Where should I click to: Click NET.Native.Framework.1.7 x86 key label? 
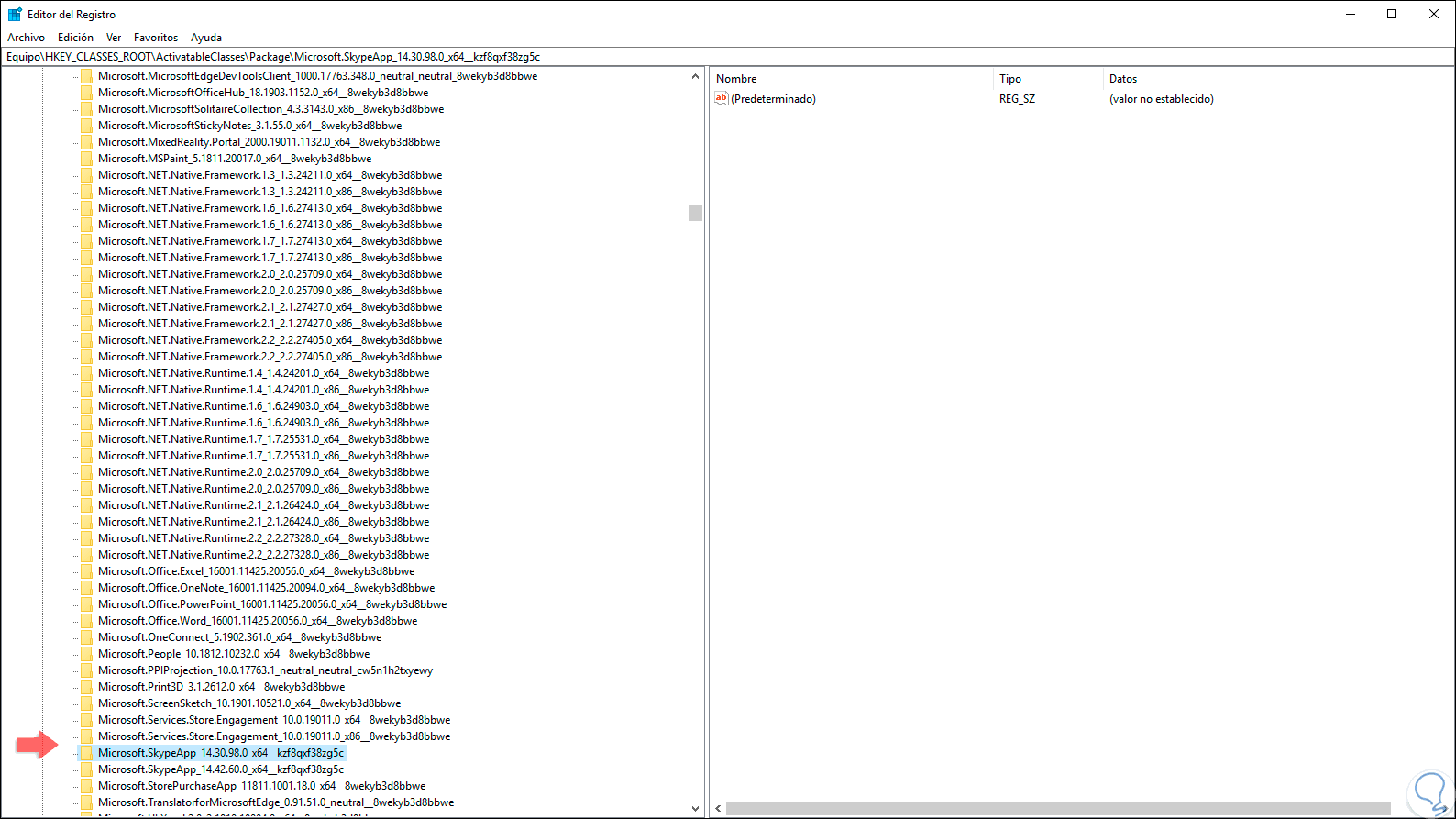(270, 258)
